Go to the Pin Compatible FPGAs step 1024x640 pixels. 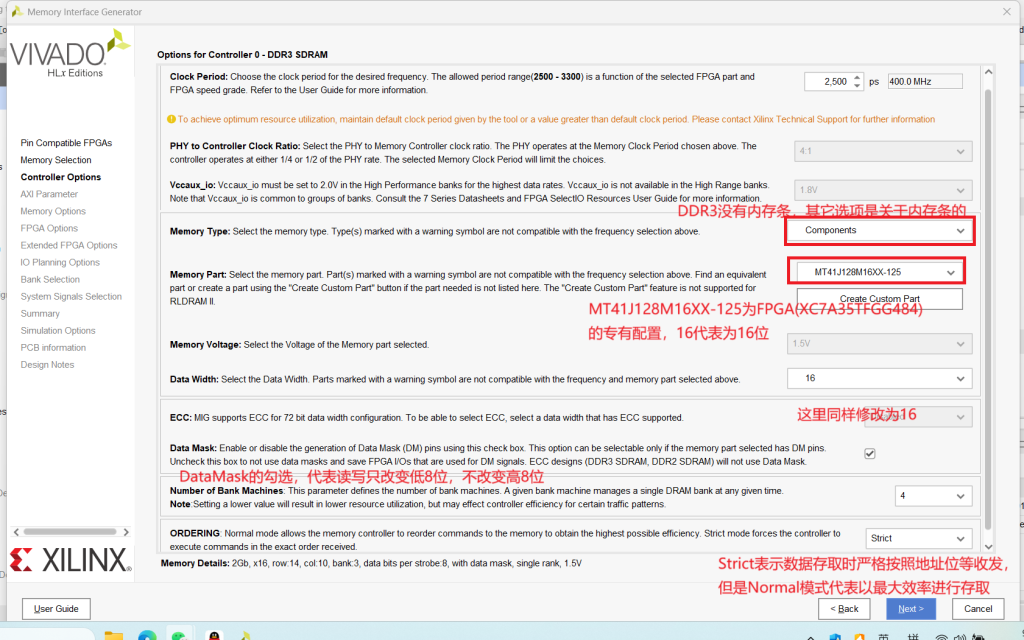pos(66,143)
